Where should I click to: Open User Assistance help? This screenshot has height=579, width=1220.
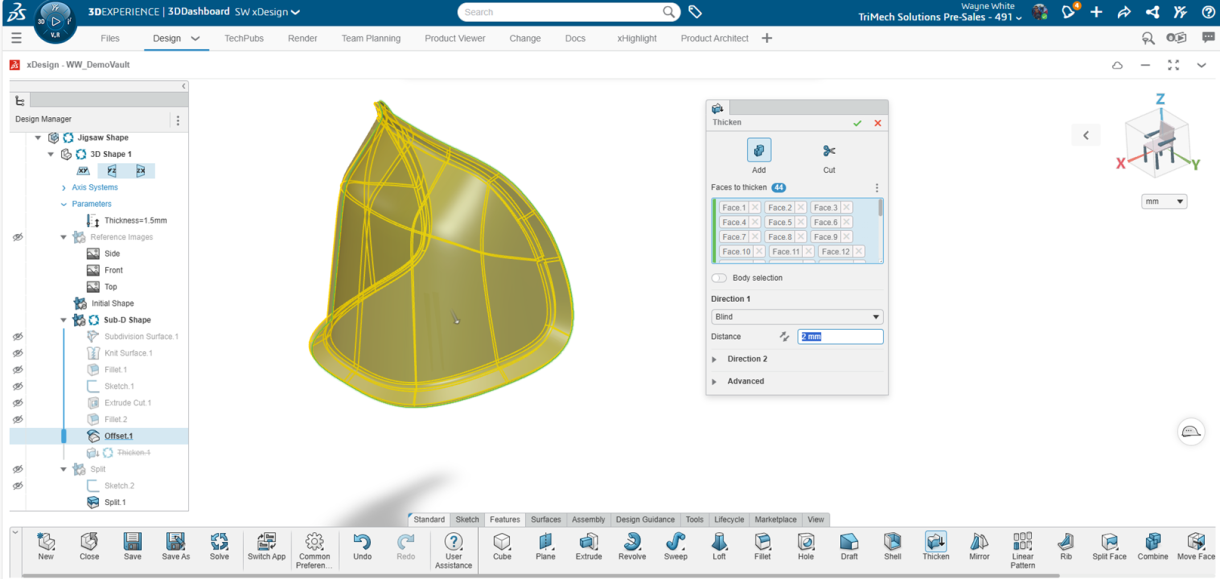click(x=453, y=551)
